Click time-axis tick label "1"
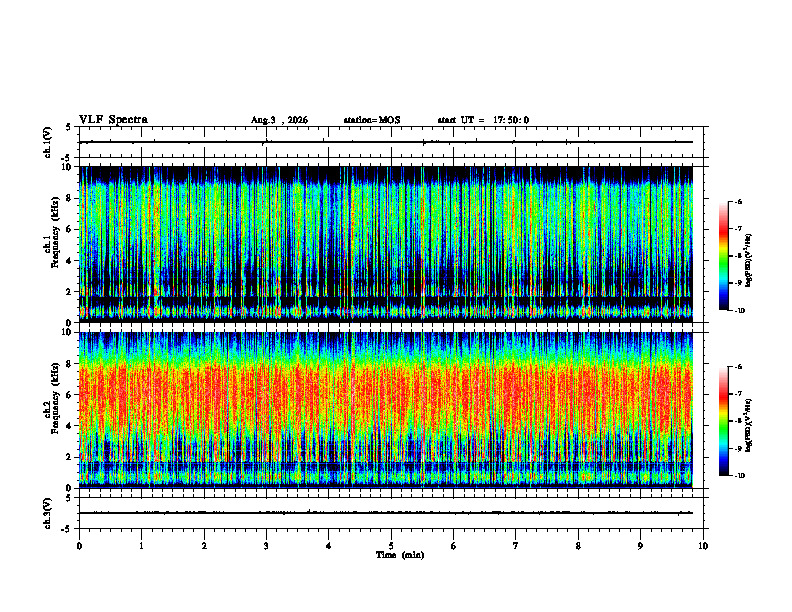 click(x=141, y=546)
